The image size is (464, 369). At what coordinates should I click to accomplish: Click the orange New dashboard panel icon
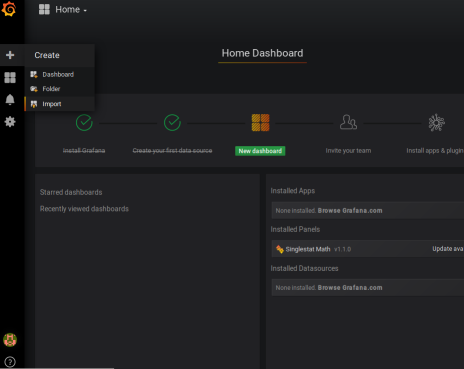pyautogui.click(x=260, y=123)
